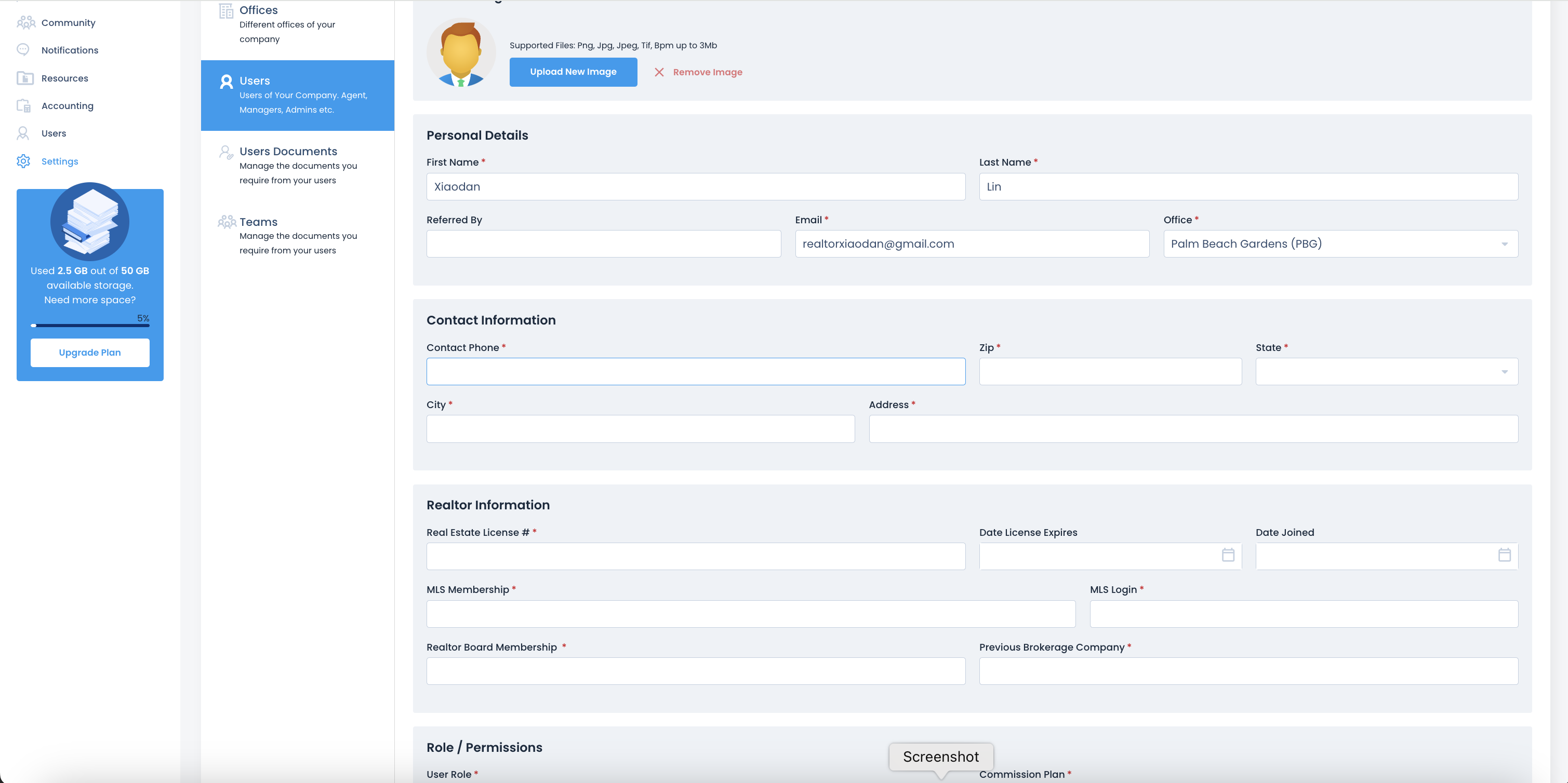Open Community in the sidebar
This screenshot has height=783, width=1568.
click(68, 22)
